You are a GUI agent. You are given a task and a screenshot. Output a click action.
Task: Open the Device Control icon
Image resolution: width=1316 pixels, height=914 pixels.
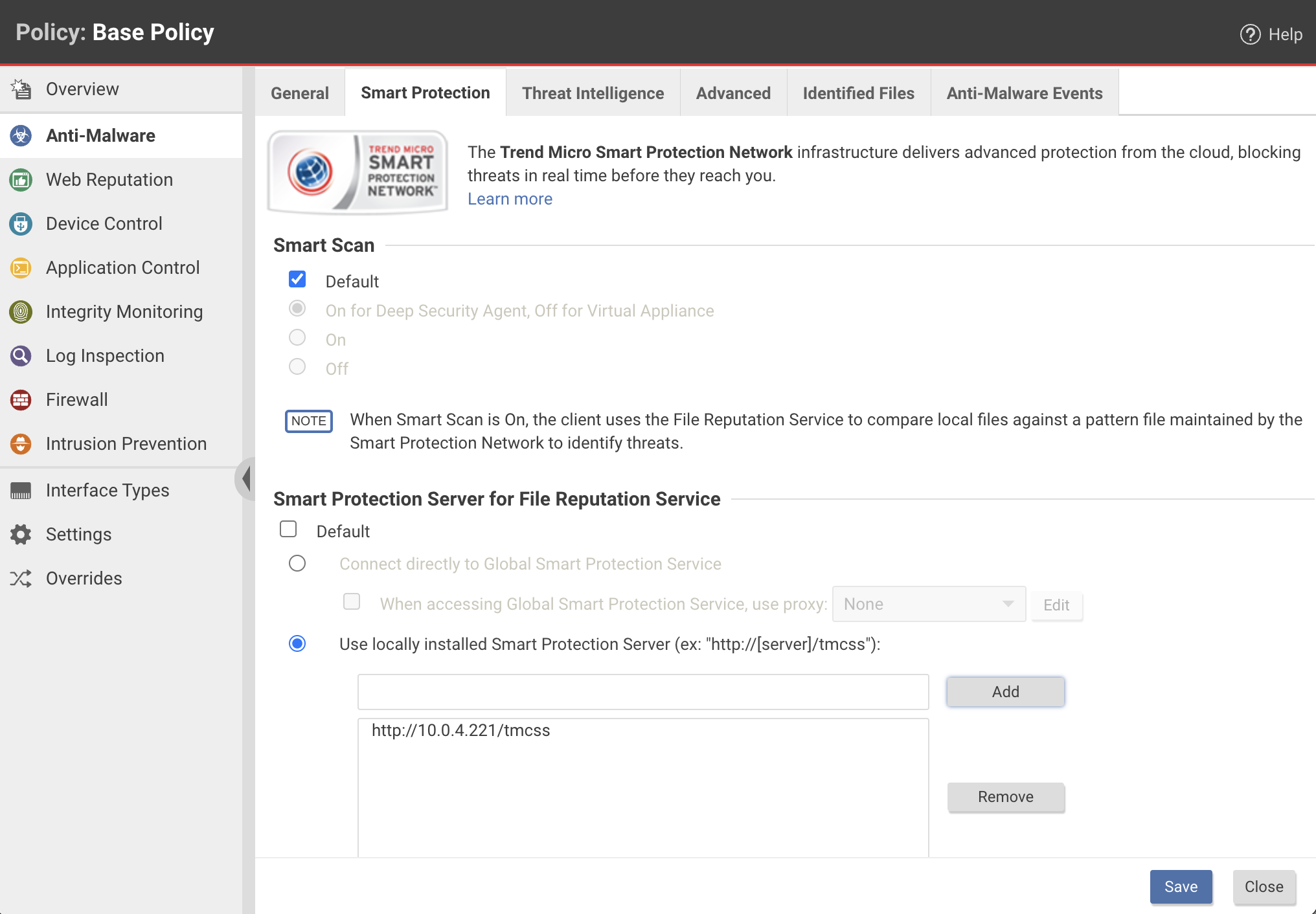coord(21,223)
